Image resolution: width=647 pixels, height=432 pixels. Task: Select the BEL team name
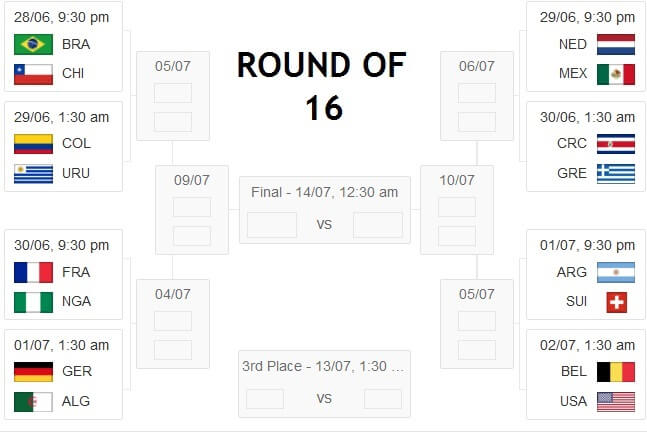click(574, 371)
